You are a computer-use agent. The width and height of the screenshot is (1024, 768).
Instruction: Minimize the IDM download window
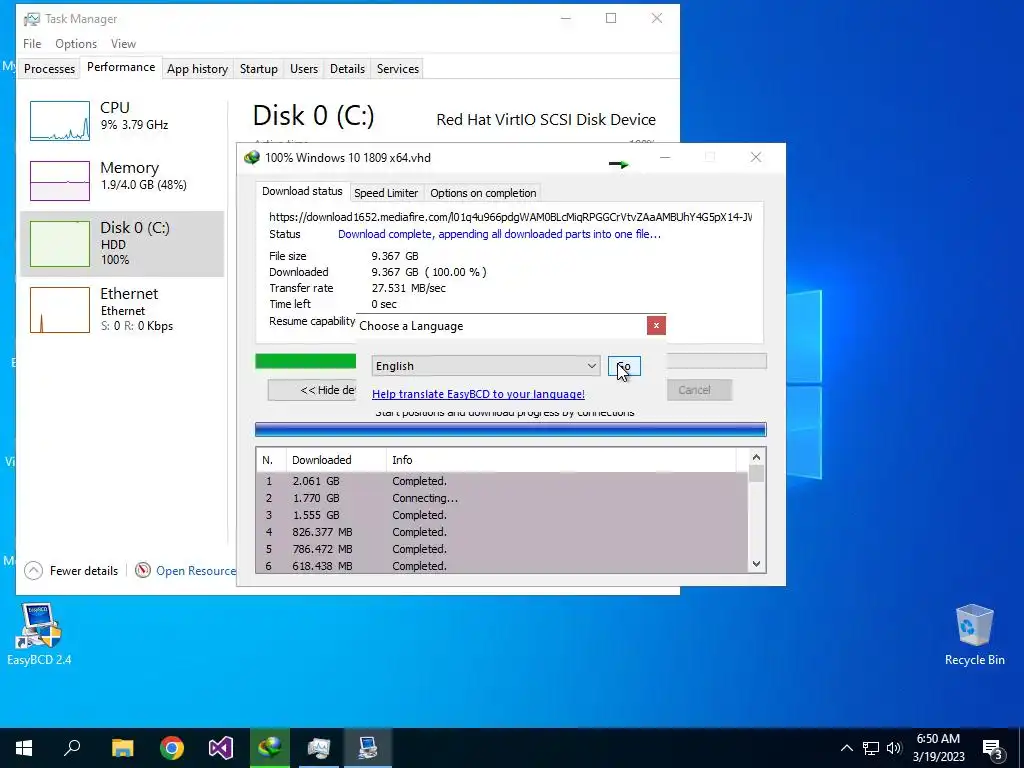(x=664, y=157)
